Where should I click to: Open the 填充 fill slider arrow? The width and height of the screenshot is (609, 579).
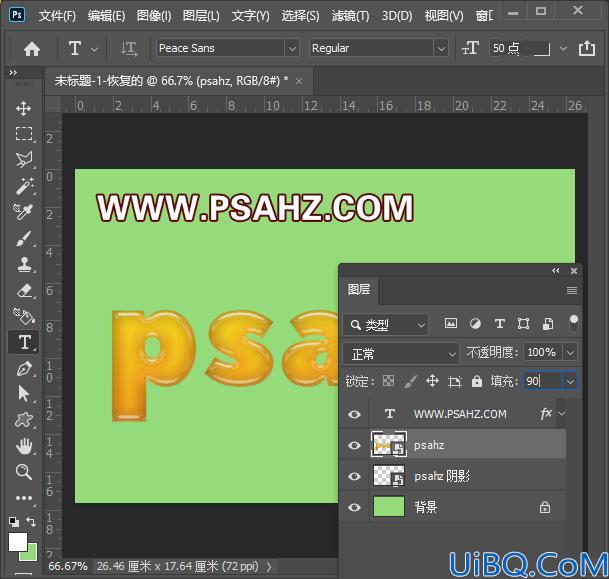click(x=570, y=381)
